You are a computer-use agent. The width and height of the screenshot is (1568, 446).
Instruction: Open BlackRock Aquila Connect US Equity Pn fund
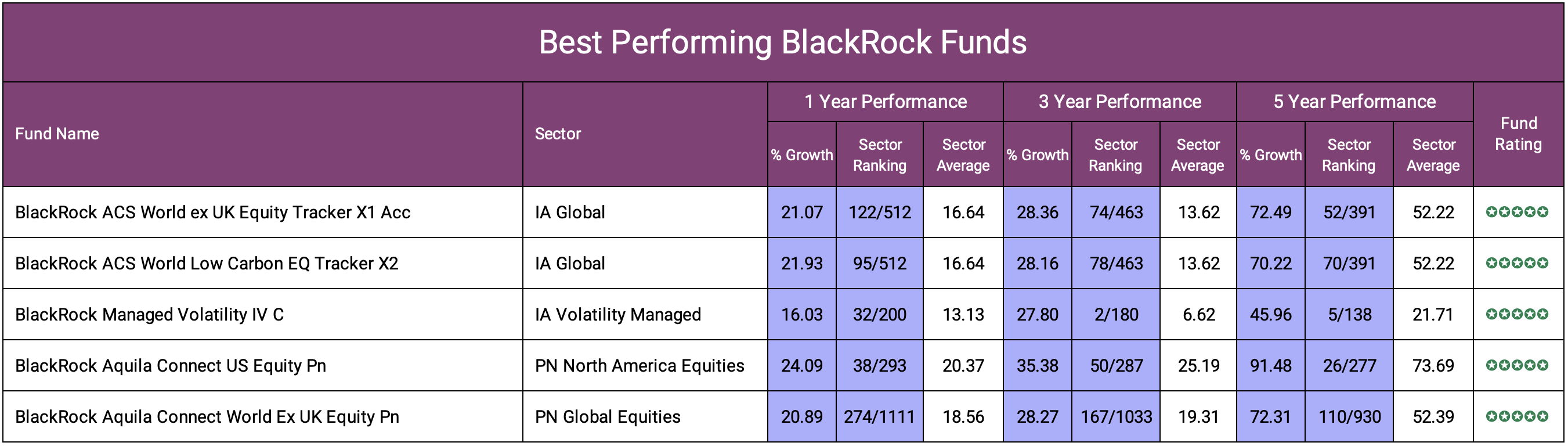tap(171, 366)
